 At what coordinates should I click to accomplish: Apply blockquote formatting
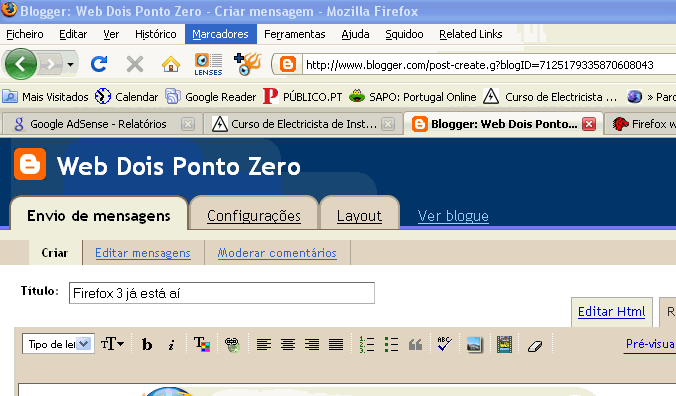point(415,345)
